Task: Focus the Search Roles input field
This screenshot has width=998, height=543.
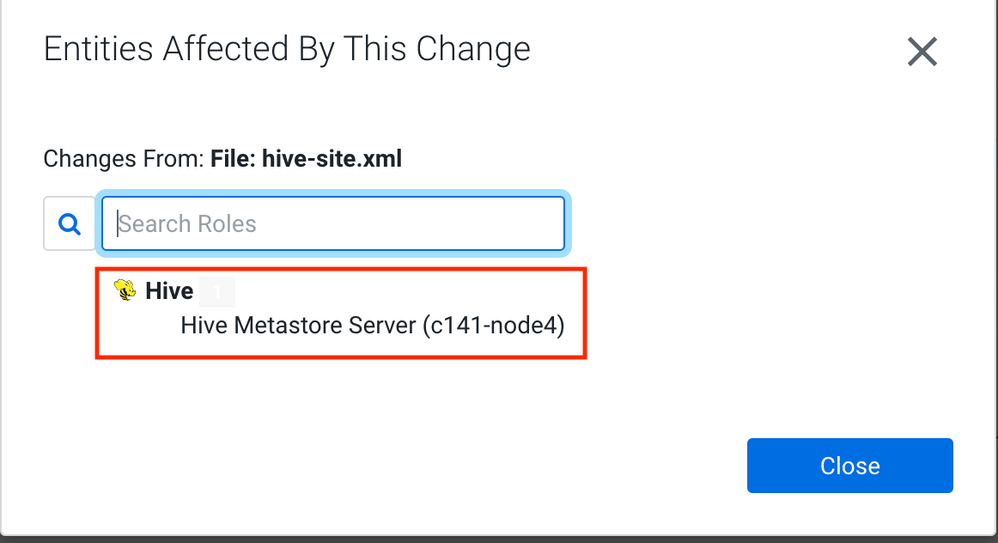Action: 334,223
